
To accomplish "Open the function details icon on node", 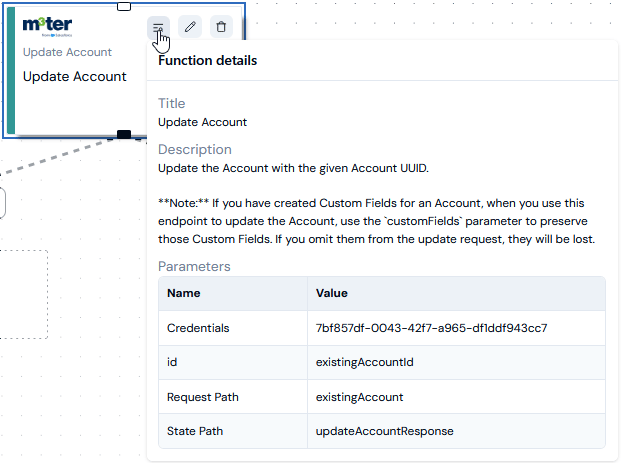I will pyautogui.click(x=158, y=27).
